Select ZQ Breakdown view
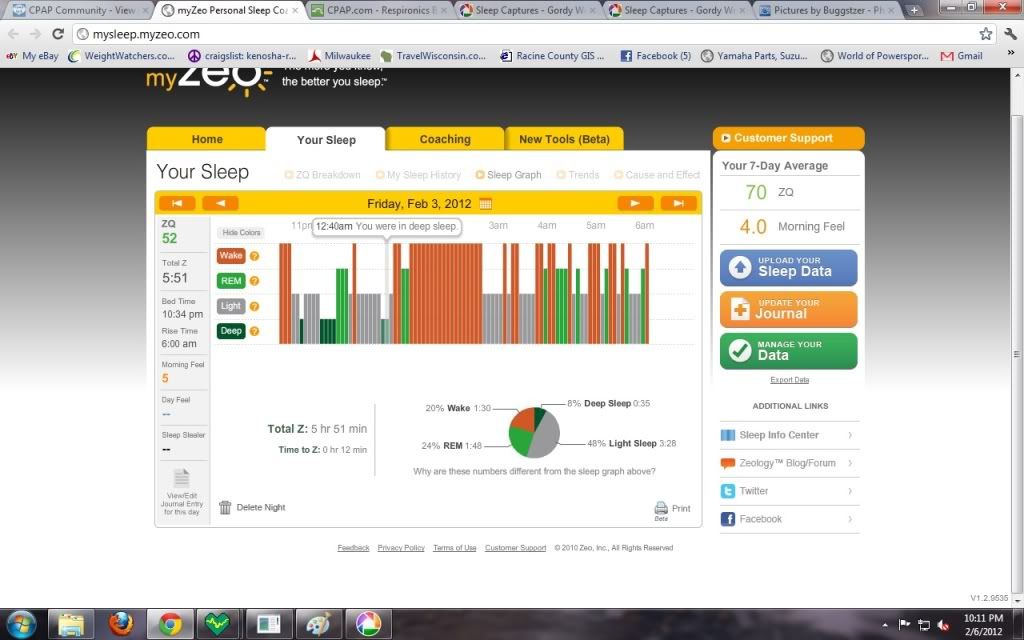Image resolution: width=1024 pixels, height=640 pixels. [x=323, y=175]
